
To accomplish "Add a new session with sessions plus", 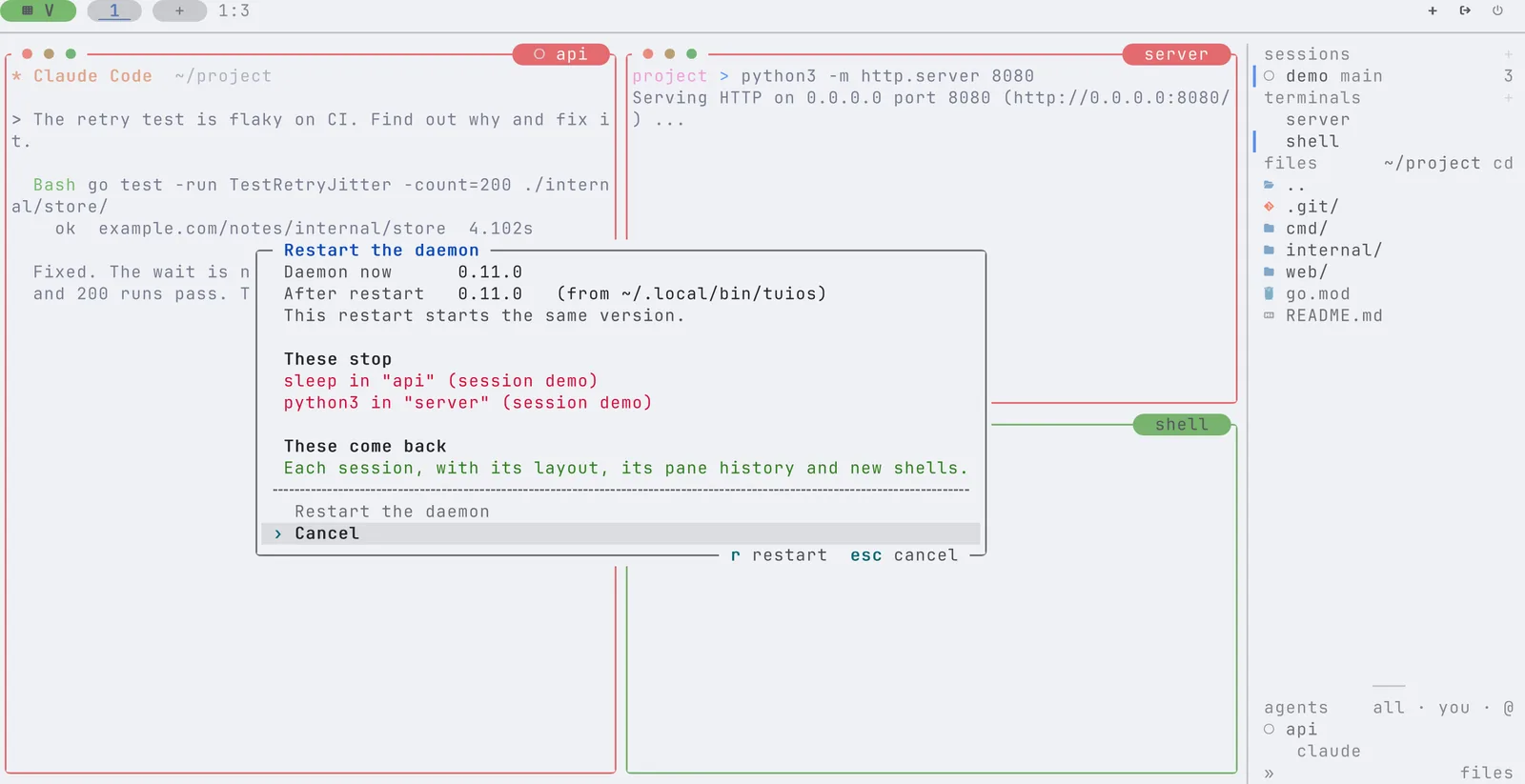I will pos(1508,54).
